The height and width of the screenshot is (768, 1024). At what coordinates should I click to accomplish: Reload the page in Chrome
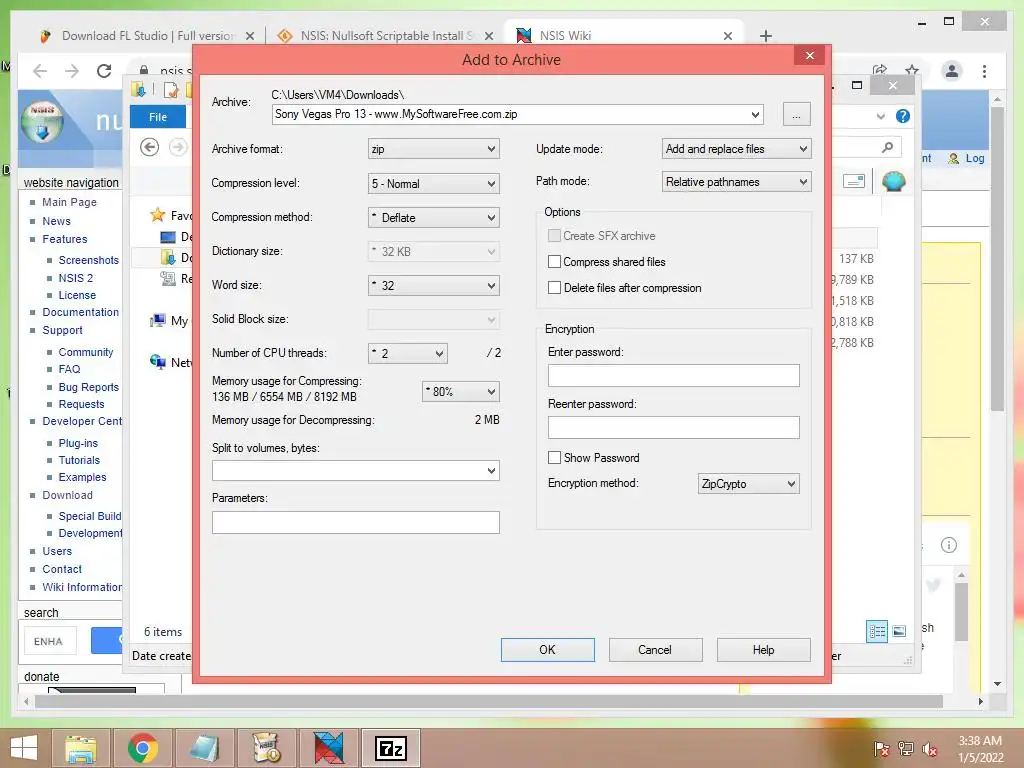(104, 71)
